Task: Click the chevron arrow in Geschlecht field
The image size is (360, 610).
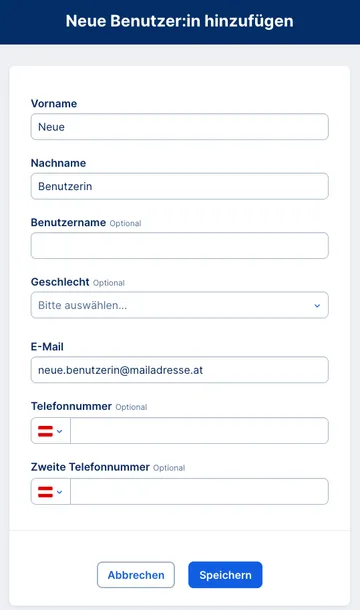Action: (317, 306)
